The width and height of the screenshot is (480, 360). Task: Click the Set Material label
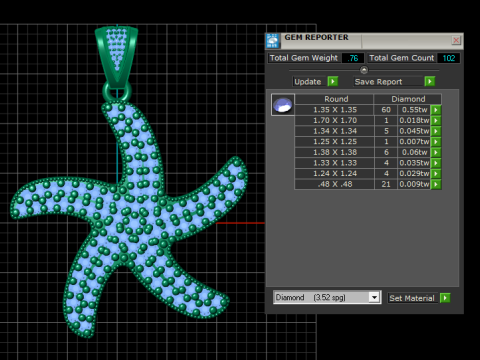(412, 298)
